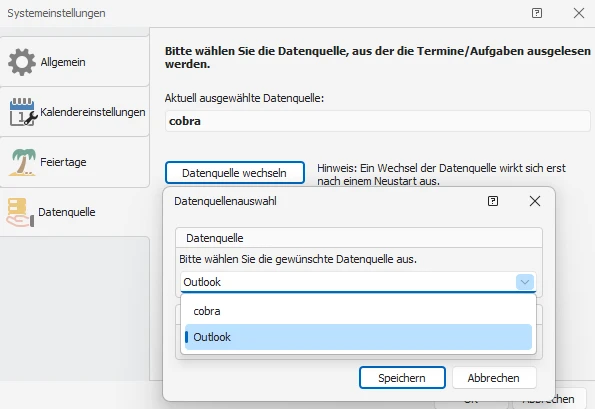This screenshot has height=409, width=595.
Task: Switch to Kalendereinstellungen section
Action: [75, 112]
